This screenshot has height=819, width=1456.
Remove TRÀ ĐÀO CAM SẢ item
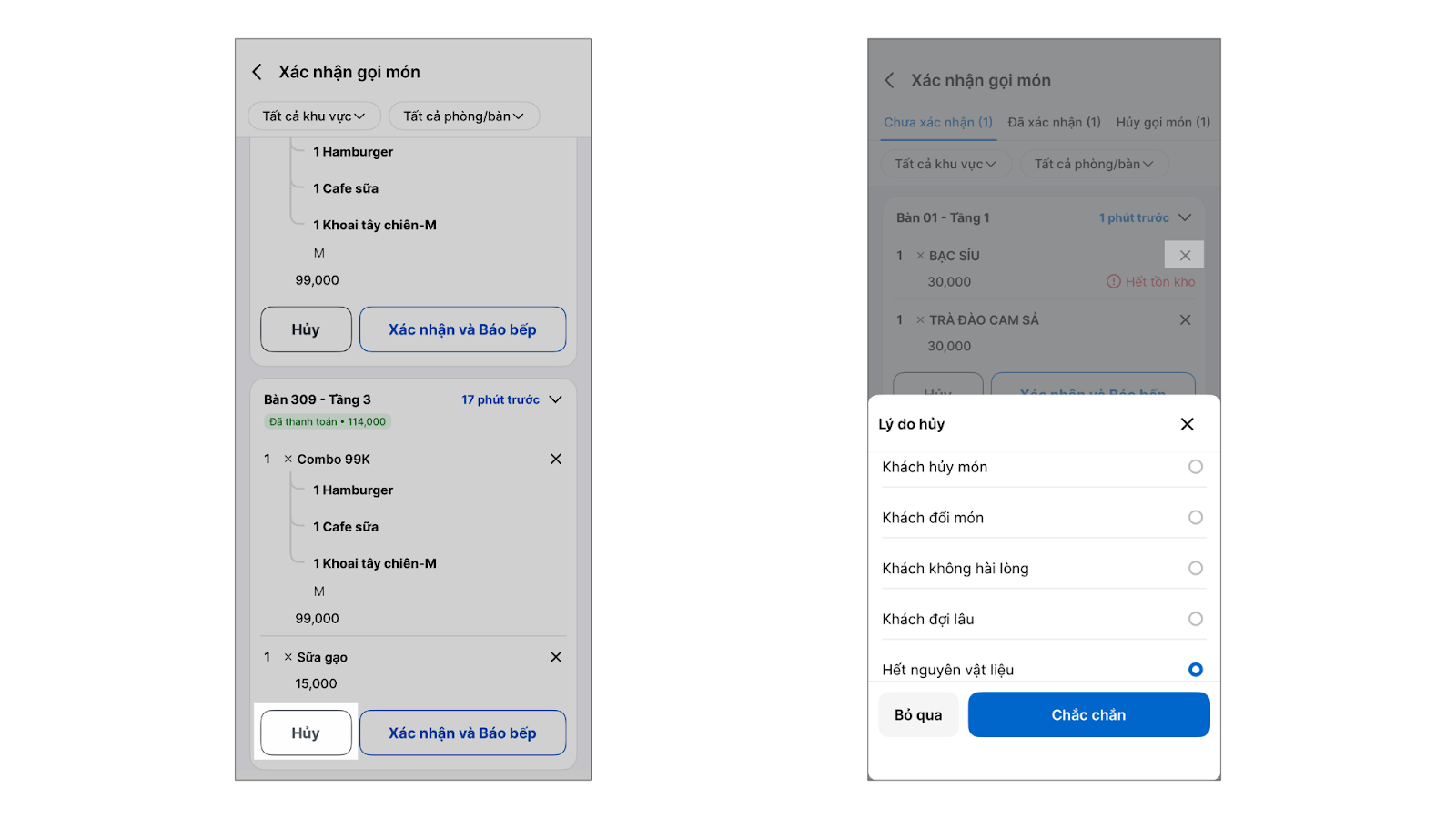point(1185,320)
